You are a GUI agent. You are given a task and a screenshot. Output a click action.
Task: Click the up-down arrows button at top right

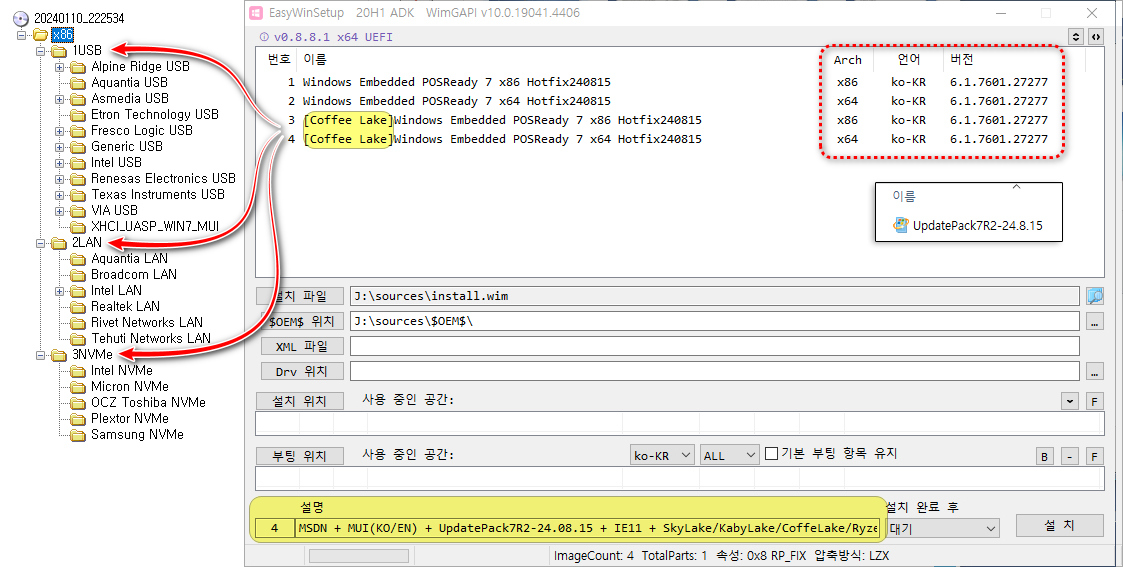(1075, 37)
